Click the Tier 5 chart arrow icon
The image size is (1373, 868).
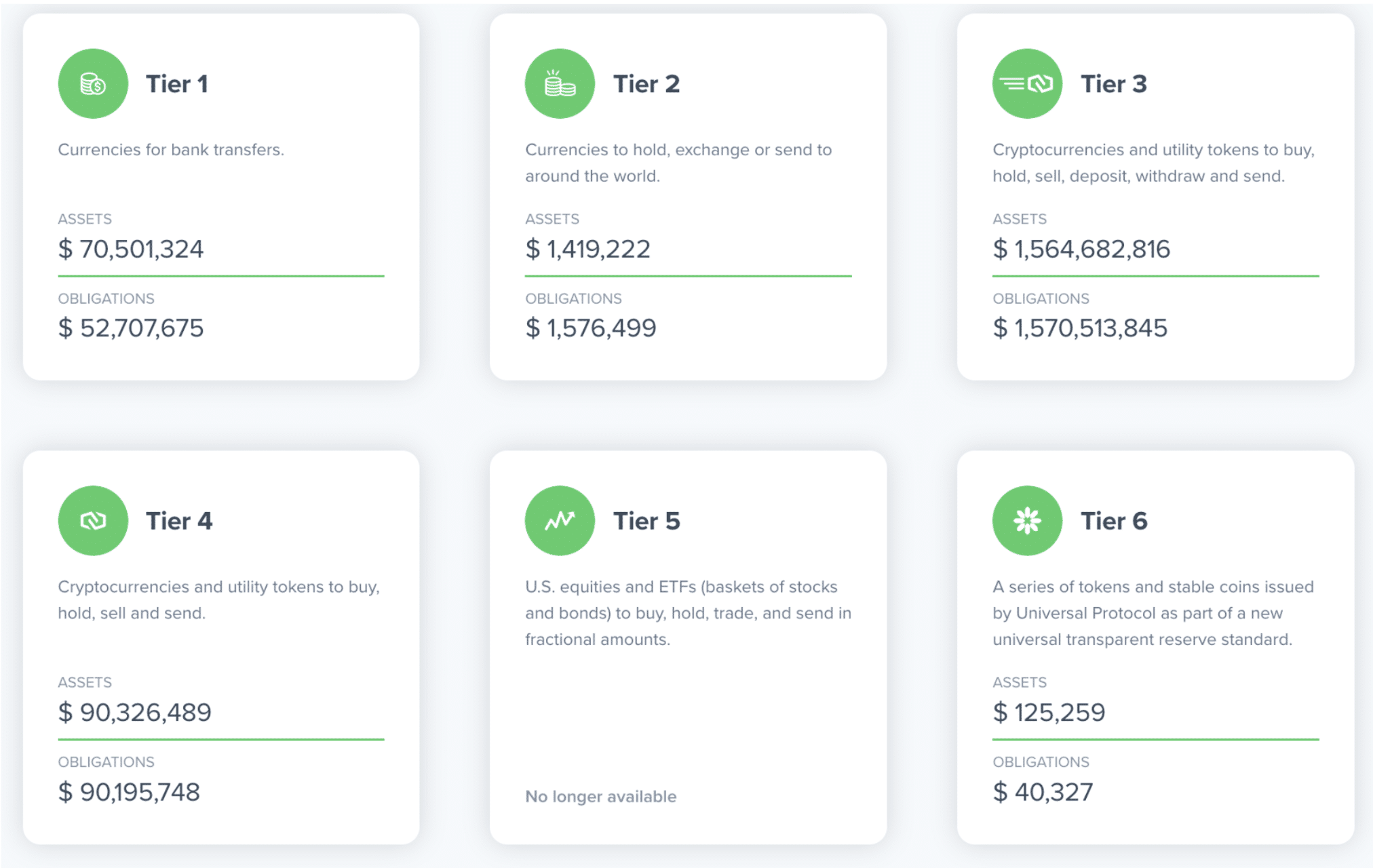pos(560,521)
